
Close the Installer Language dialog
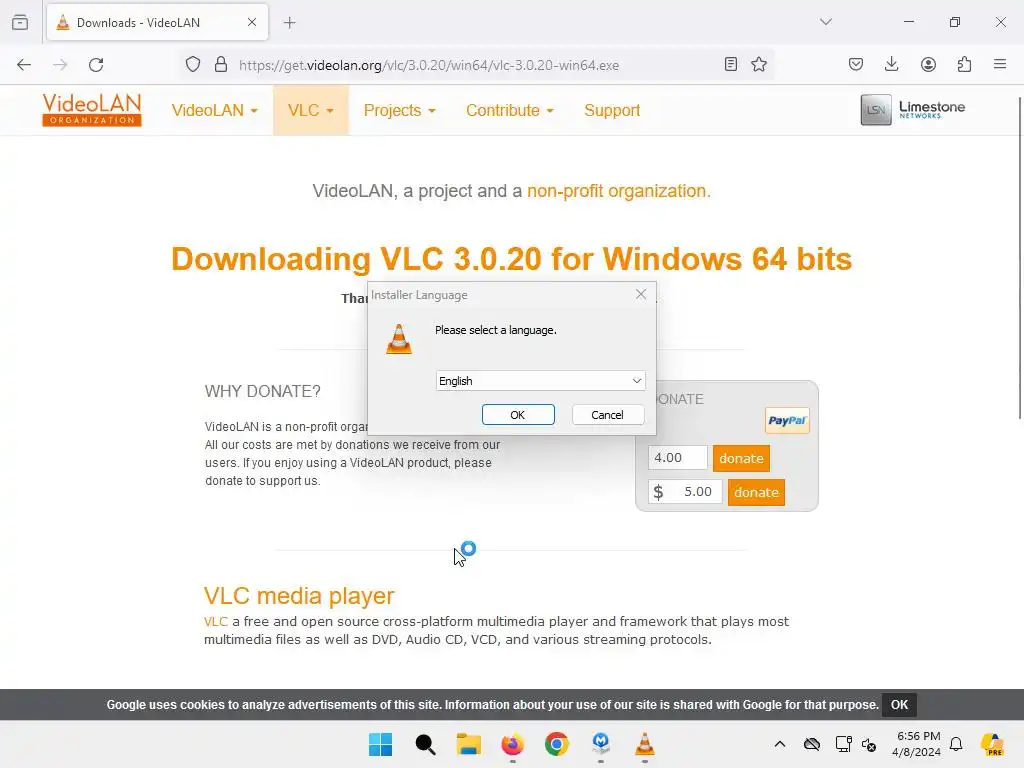coord(641,295)
